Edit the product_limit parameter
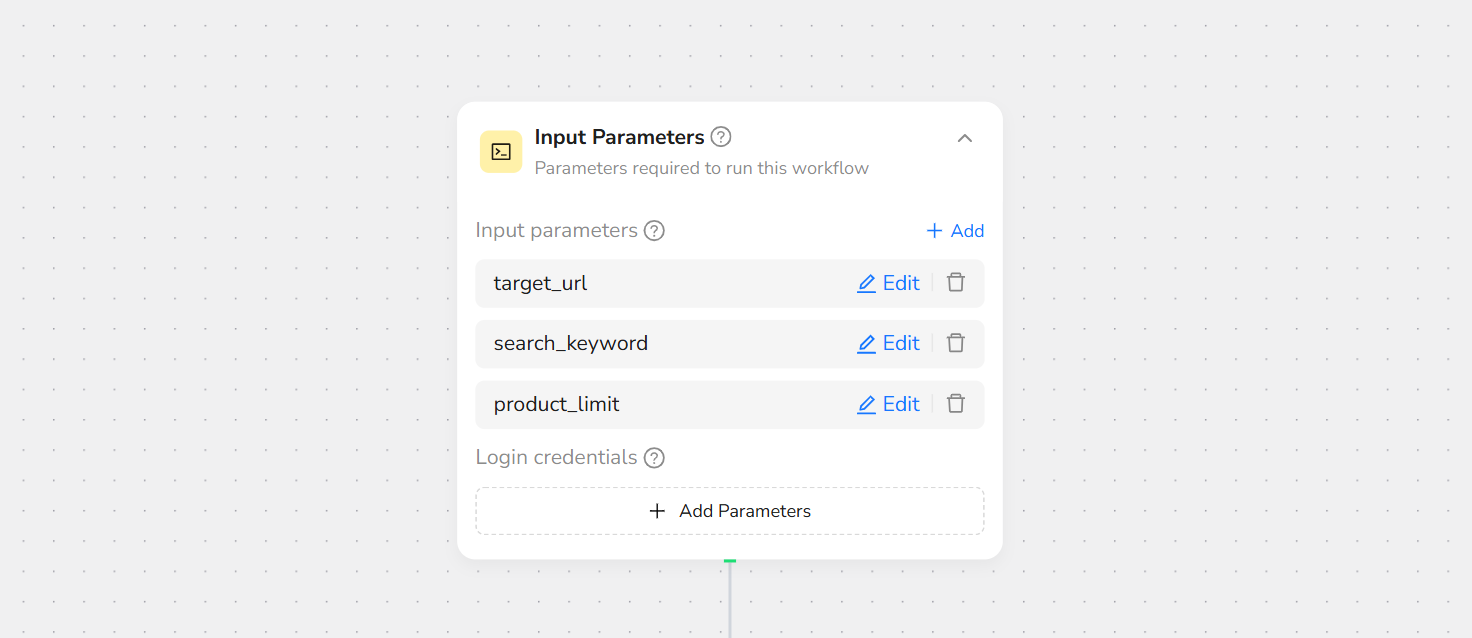This screenshot has height=638, width=1472. click(x=888, y=404)
